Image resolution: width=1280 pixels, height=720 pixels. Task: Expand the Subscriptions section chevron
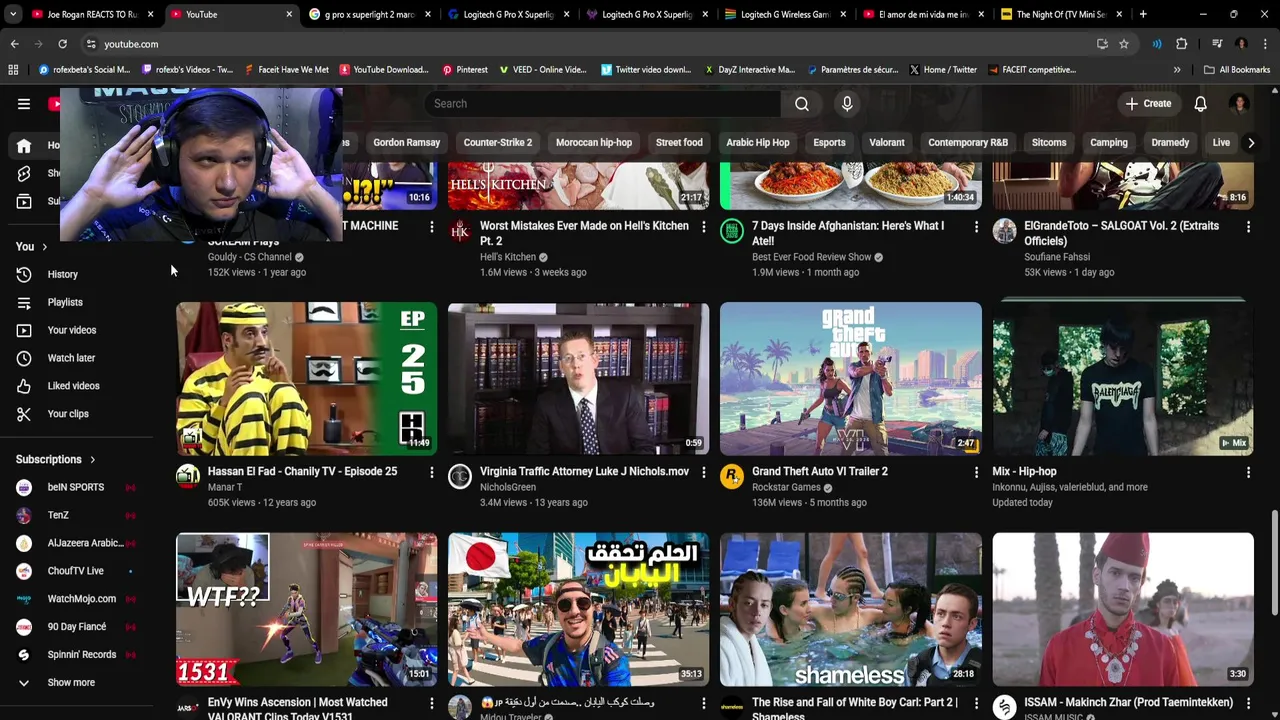tap(92, 460)
